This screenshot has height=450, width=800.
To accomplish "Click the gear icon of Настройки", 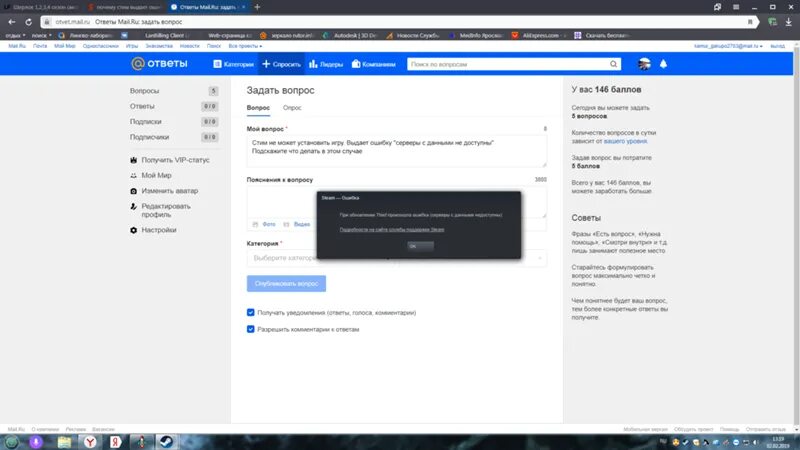I will [134, 230].
